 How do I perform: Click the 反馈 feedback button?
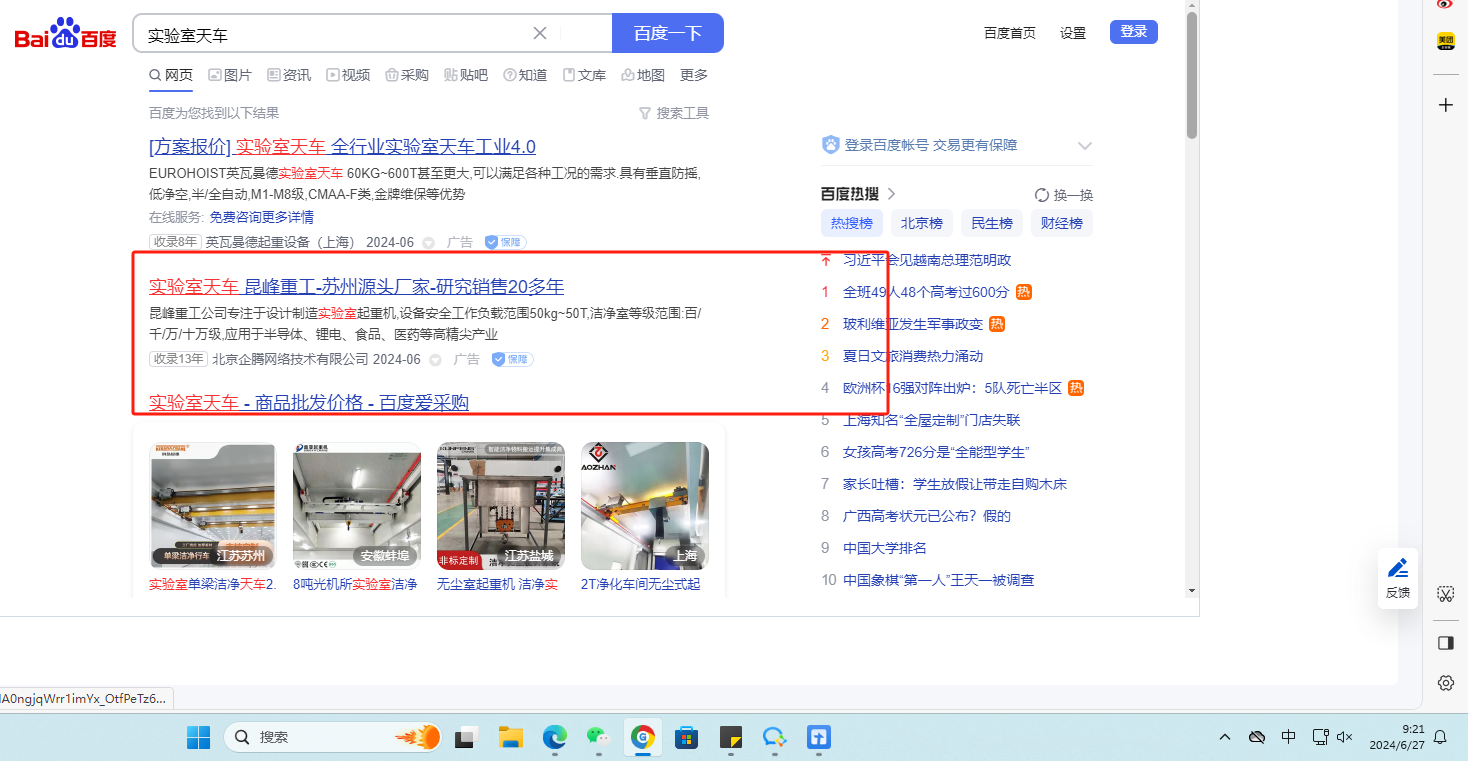[x=1398, y=578]
